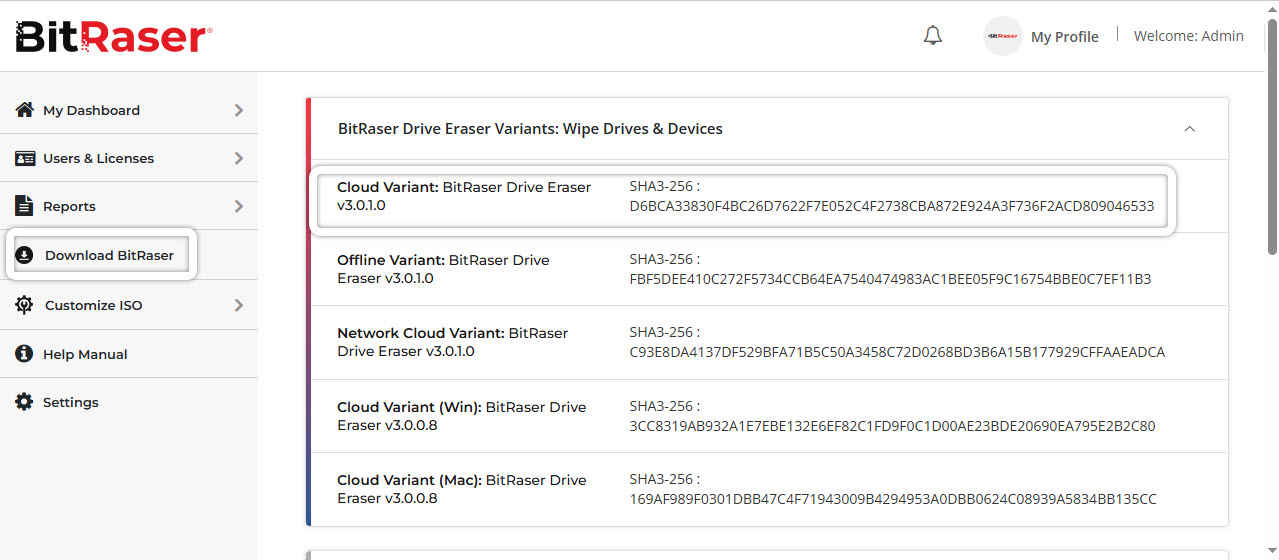Click the Reports document icon
The width and height of the screenshot is (1279, 560).
click(25, 206)
